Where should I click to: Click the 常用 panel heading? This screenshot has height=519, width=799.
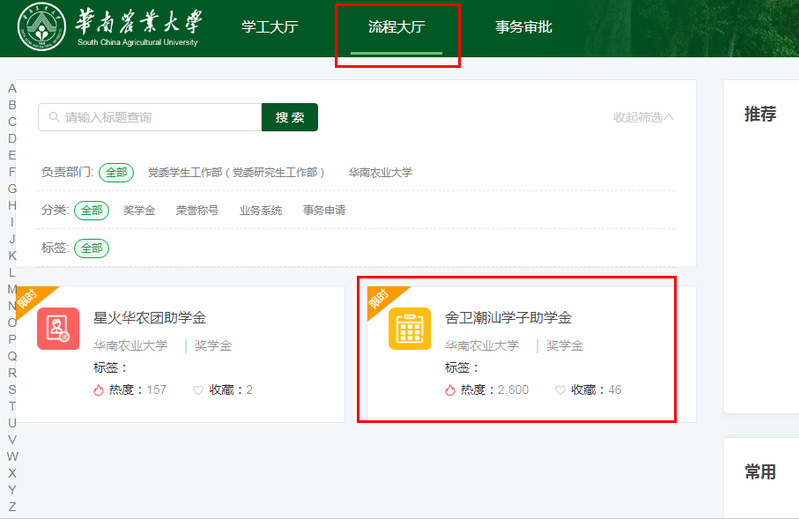[x=760, y=472]
